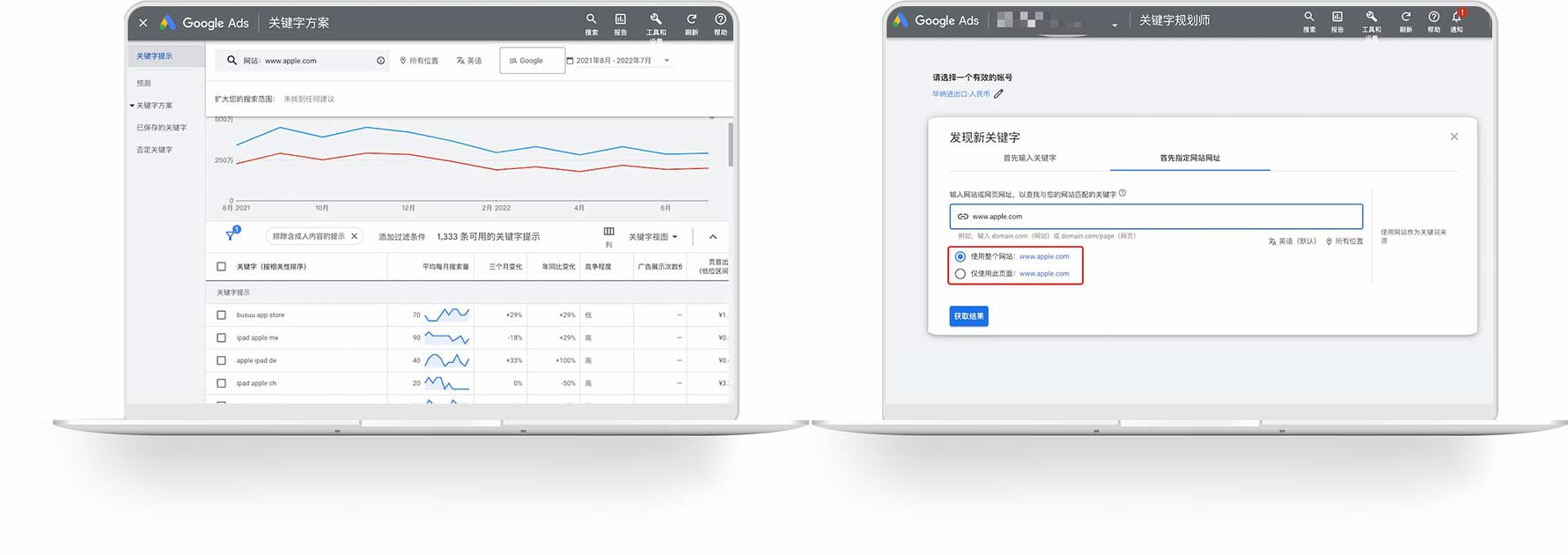Close 关键字方案 view with header X icon
The width and height of the screenshot is (1568, 555).
coord(143,23)
